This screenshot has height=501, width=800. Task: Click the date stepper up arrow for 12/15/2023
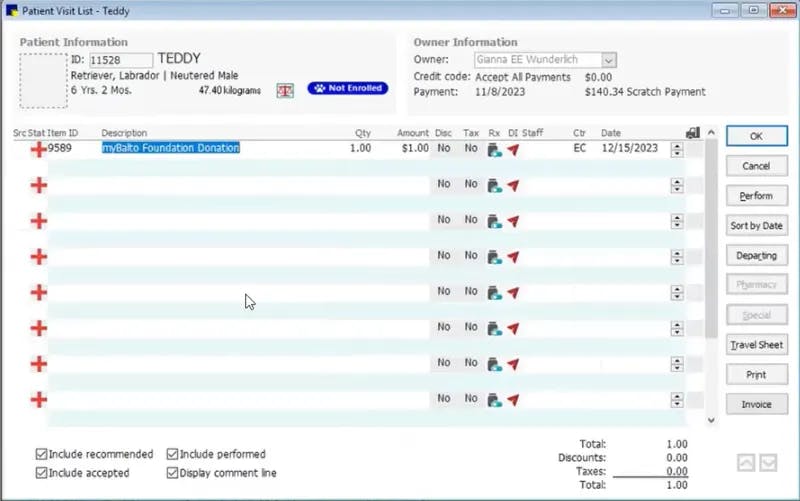(x=677, y=146)
